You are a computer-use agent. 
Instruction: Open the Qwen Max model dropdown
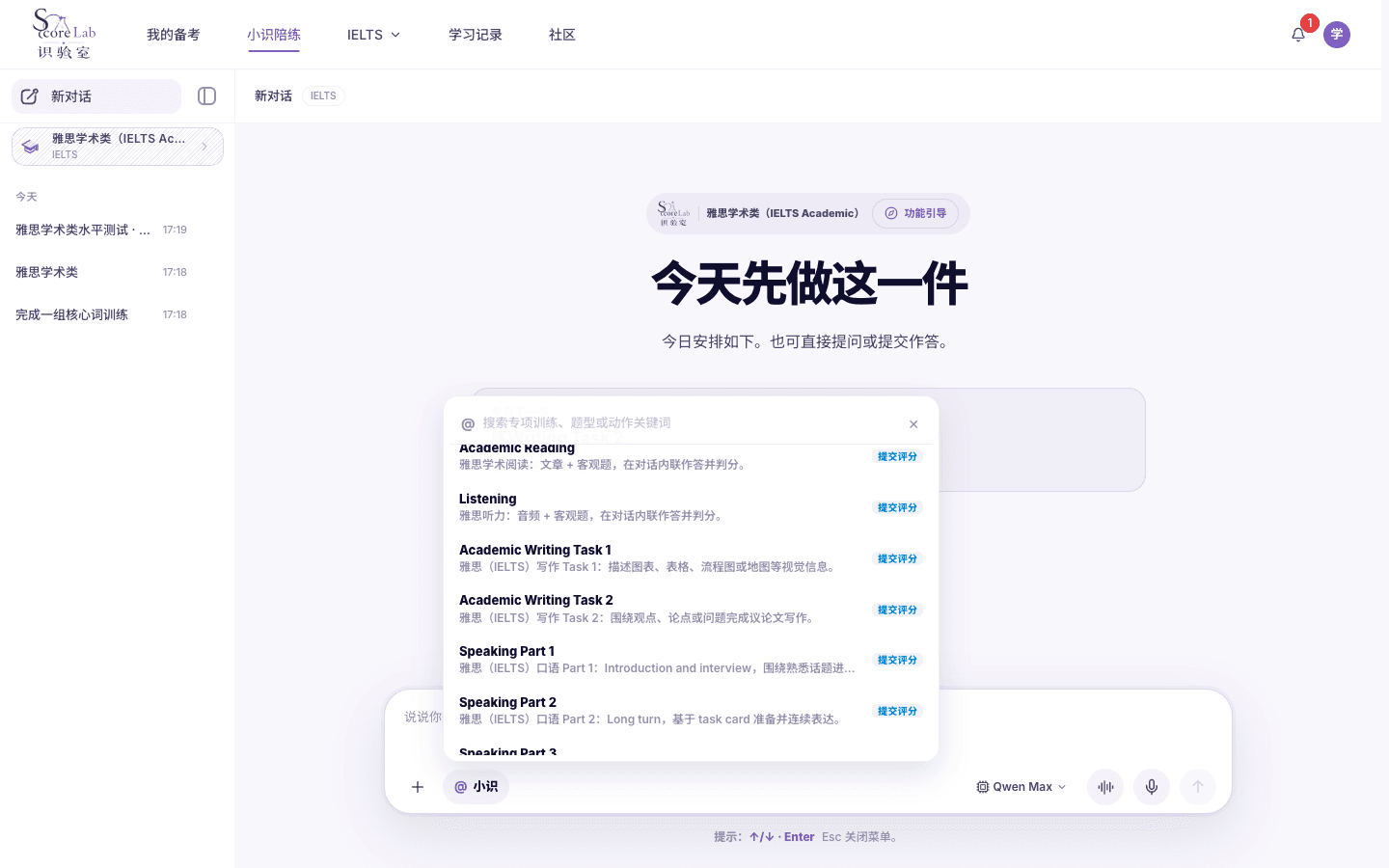[1021, 787]
